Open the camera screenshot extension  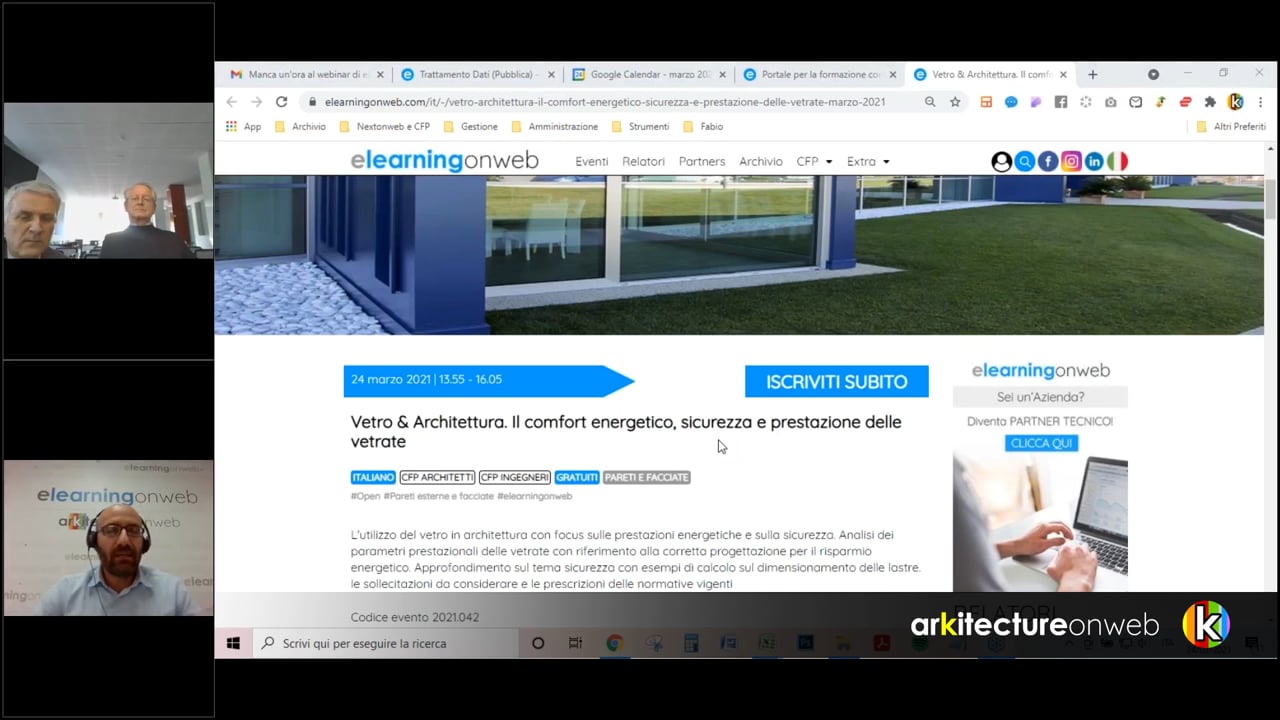(1111, 102)
